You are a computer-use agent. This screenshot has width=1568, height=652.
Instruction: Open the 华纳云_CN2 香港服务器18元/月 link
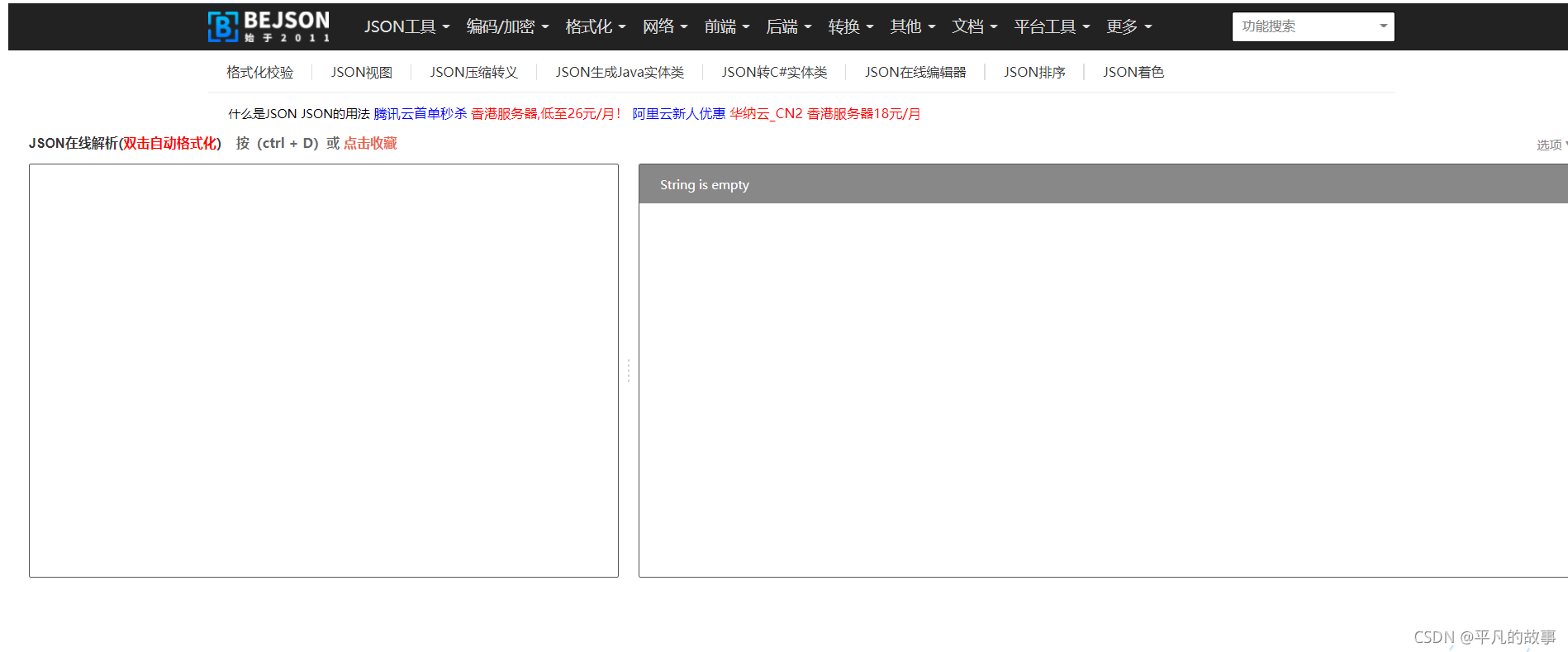(824, 114)
